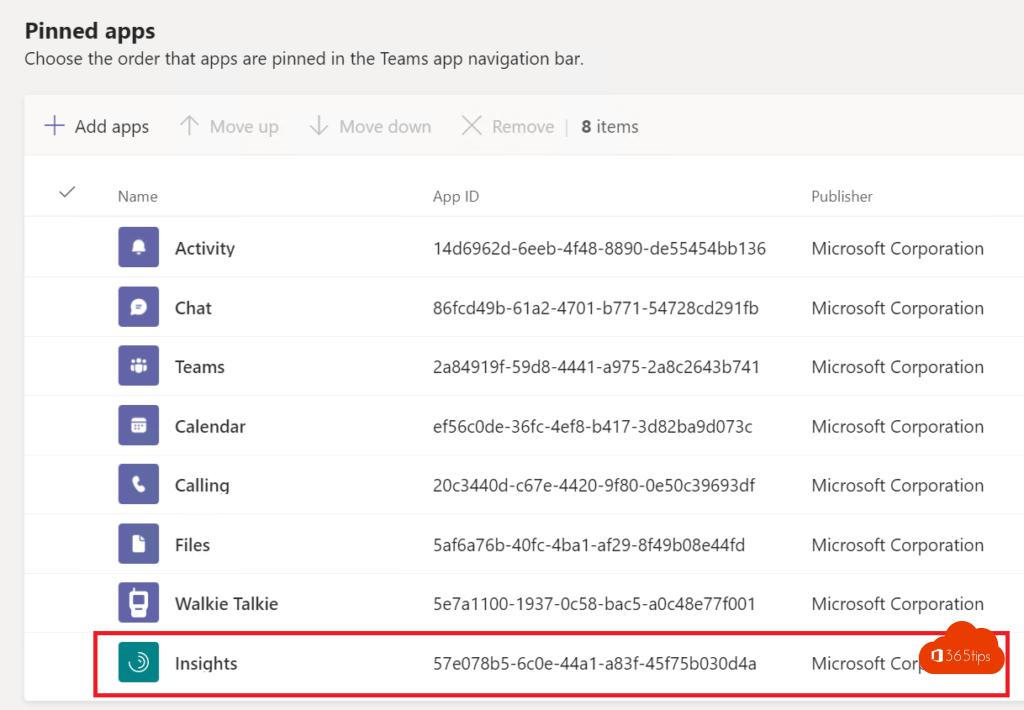
Task: Select the checkmark column header to select all apps
Action: pos(67,192)
